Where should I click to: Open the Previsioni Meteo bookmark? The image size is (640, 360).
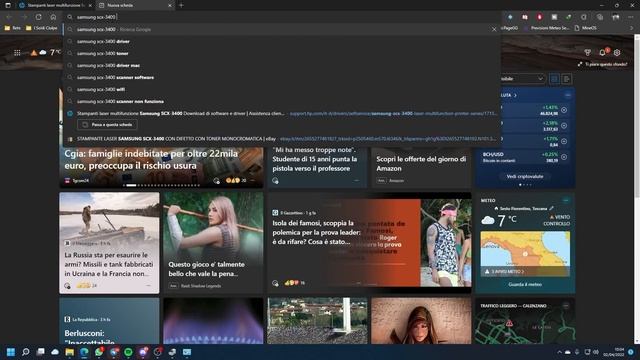click(546, 28)
